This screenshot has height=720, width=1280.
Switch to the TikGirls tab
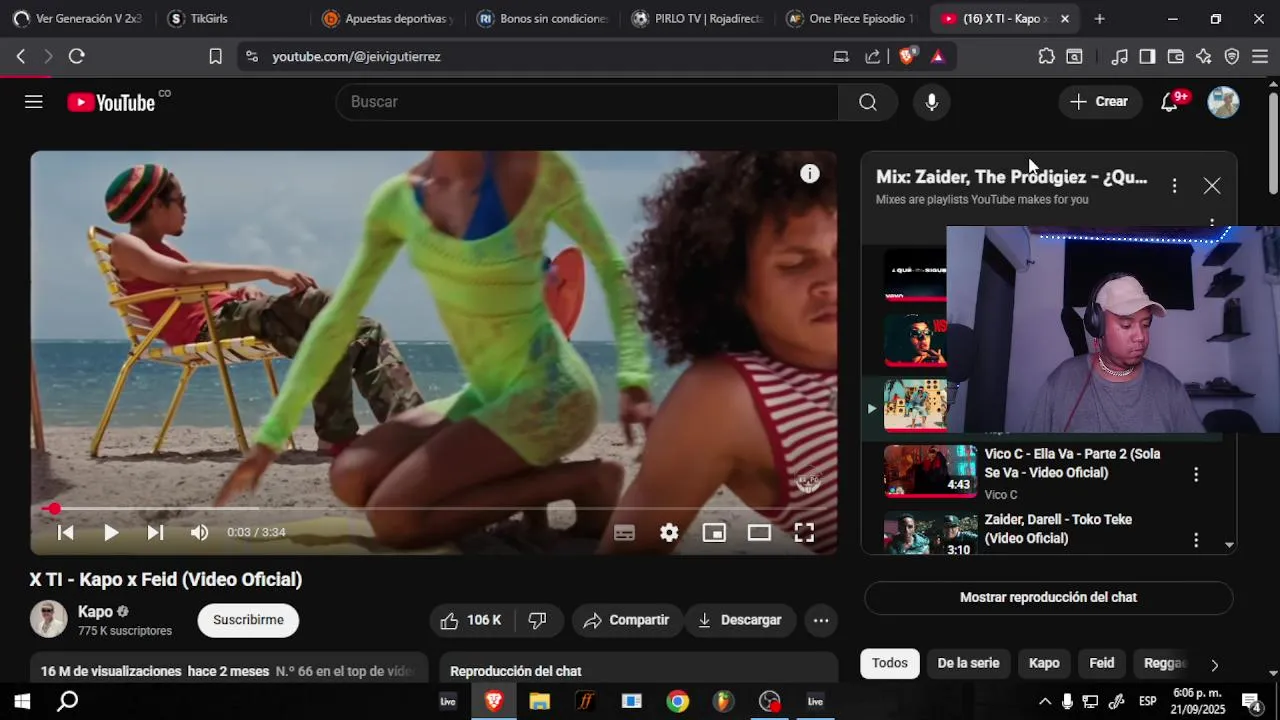232,19
